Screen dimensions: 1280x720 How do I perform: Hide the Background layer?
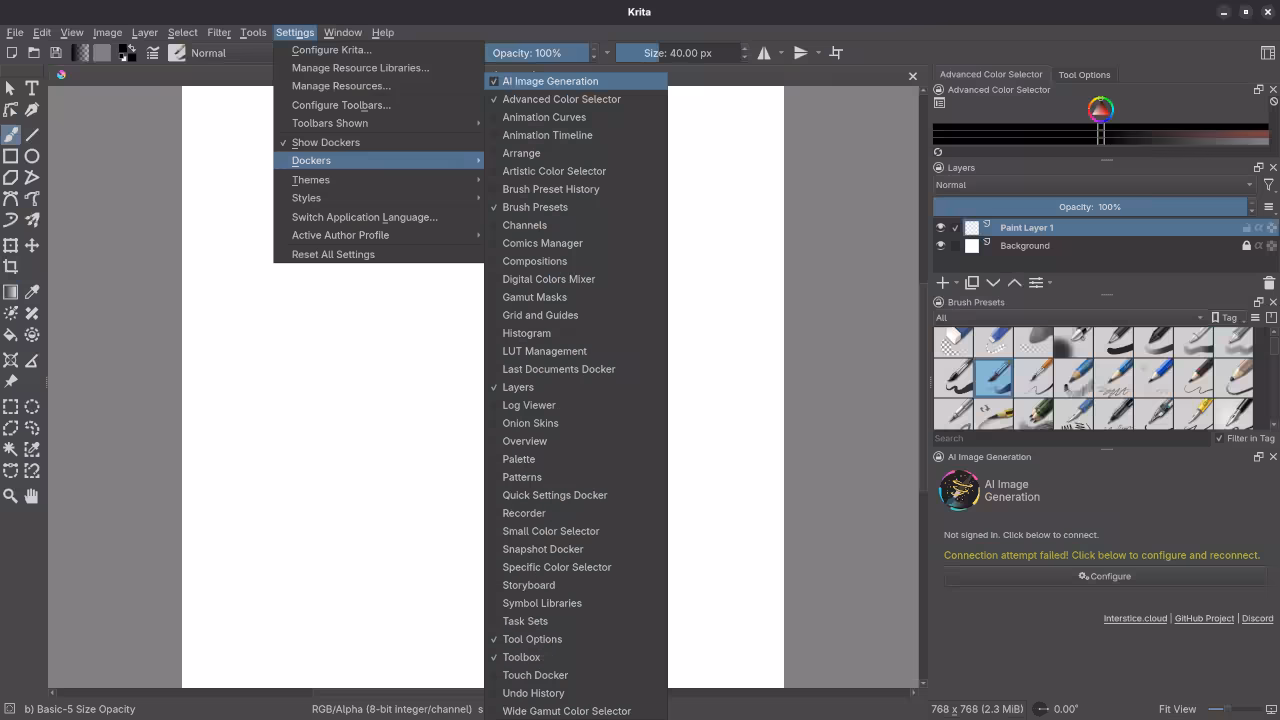click(941, 246)
